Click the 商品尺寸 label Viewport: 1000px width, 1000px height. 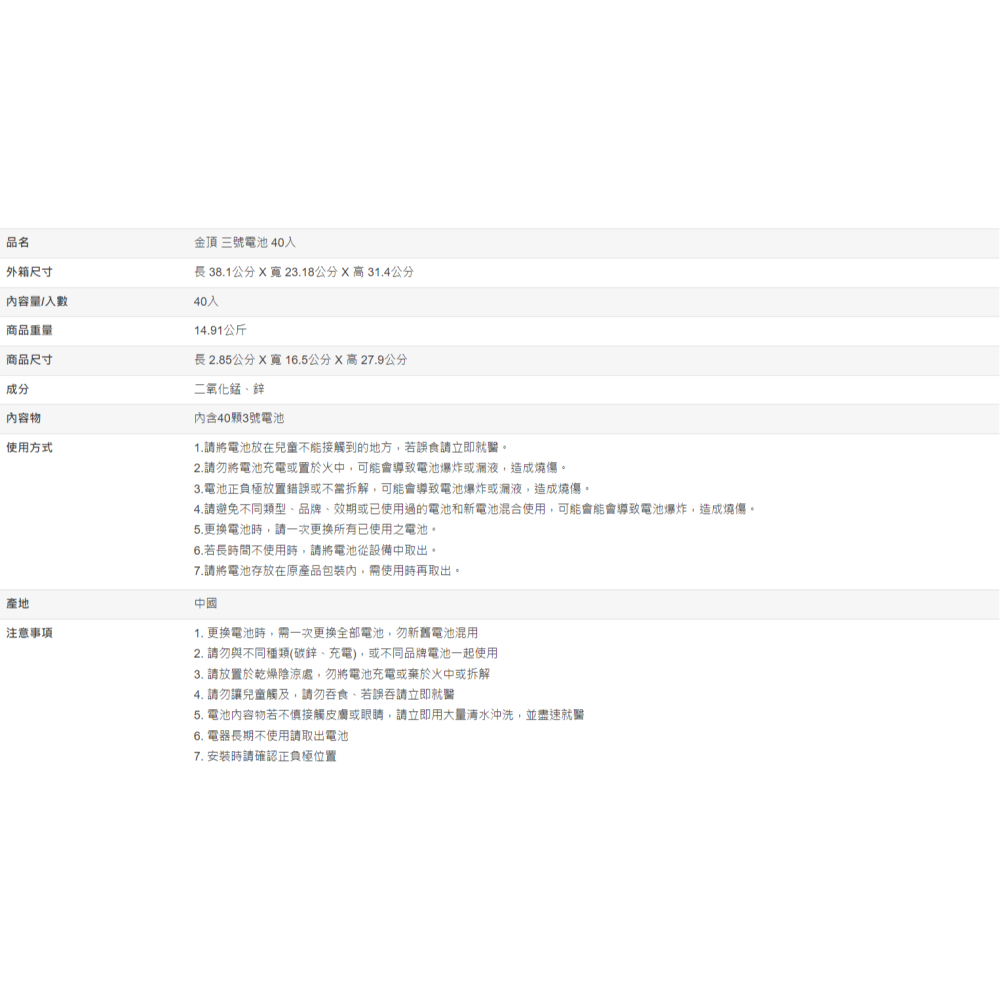[x=29, y=360]
